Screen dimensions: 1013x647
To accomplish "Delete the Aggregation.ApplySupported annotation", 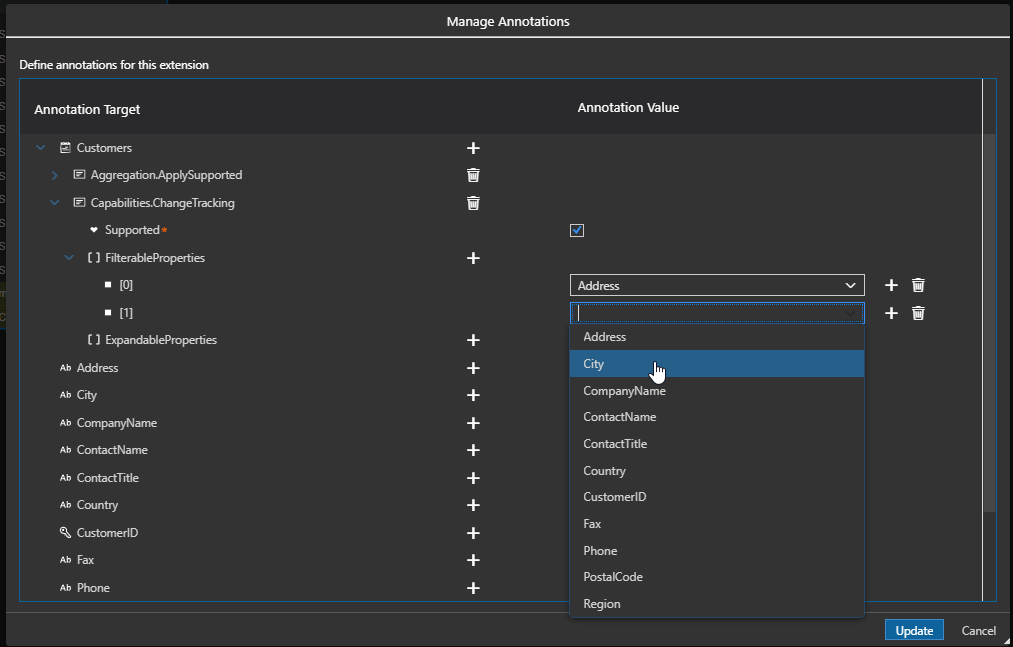I will 473,175.
